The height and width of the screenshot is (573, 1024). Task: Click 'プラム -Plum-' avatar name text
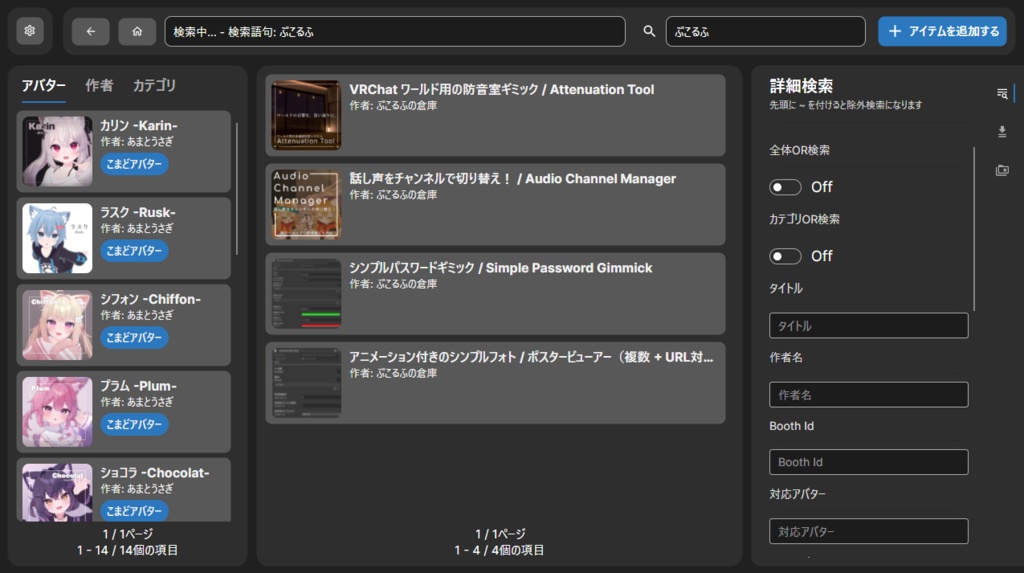[138, 386]
